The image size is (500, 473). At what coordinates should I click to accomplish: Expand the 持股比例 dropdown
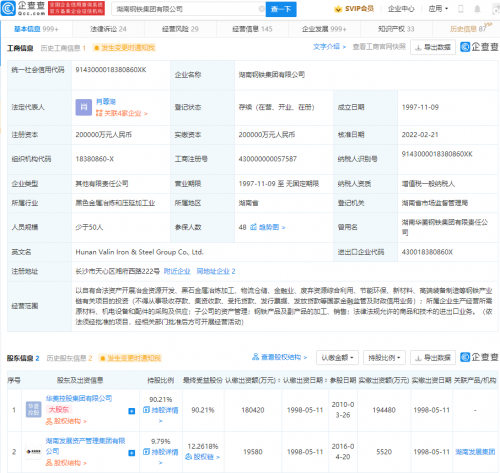[x=384, y=358]
